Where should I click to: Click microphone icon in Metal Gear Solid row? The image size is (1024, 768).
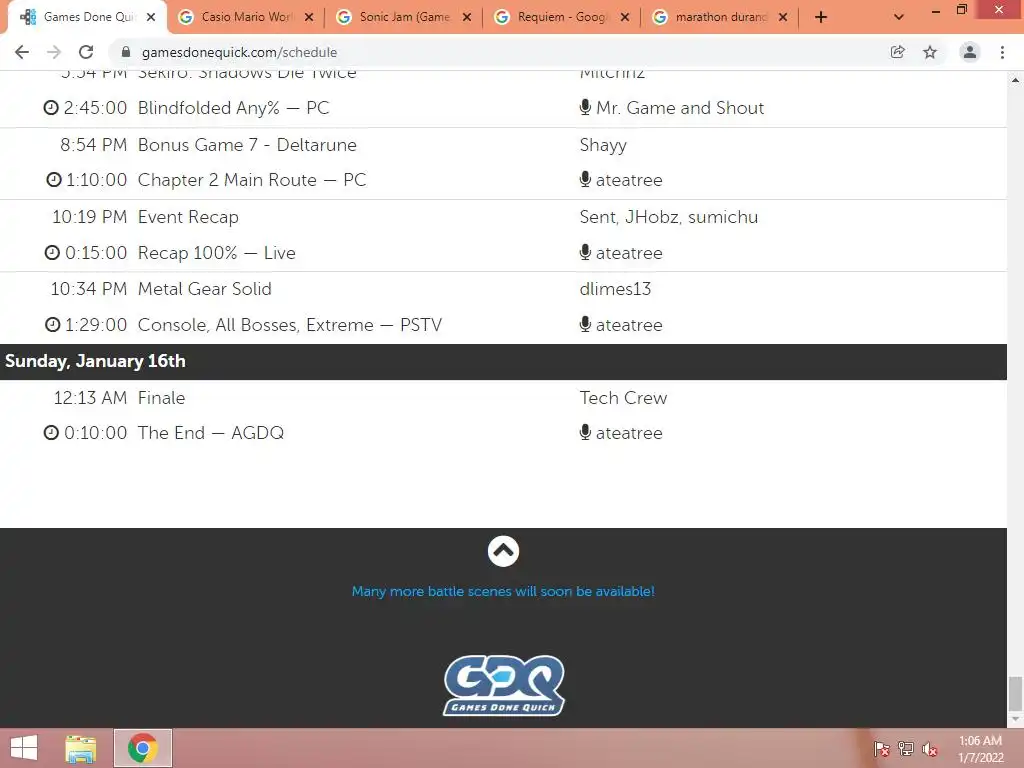[x=585, y=325]
